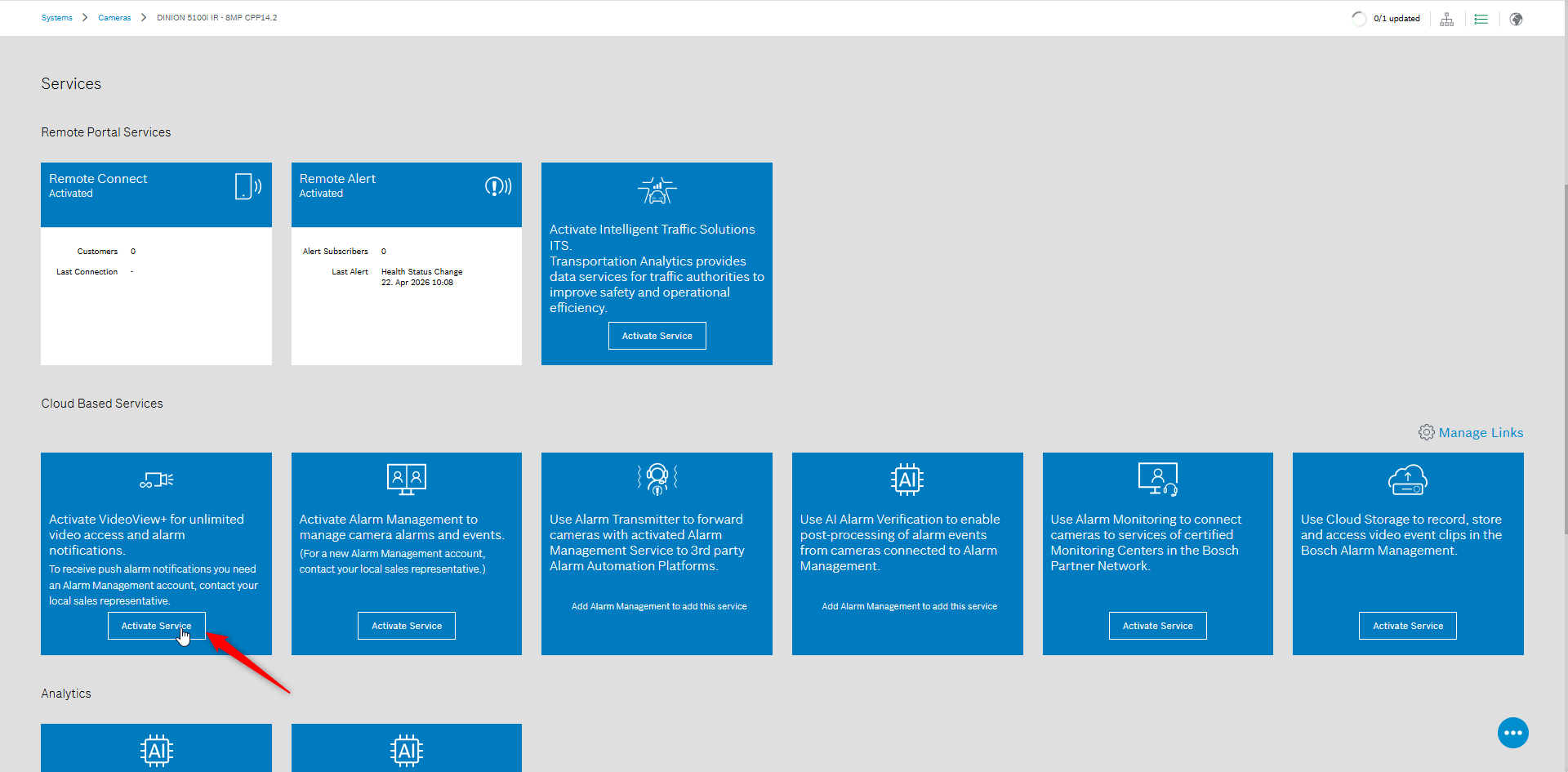
Task: Open the Remote Connect card header
Action: coord(156,194)
